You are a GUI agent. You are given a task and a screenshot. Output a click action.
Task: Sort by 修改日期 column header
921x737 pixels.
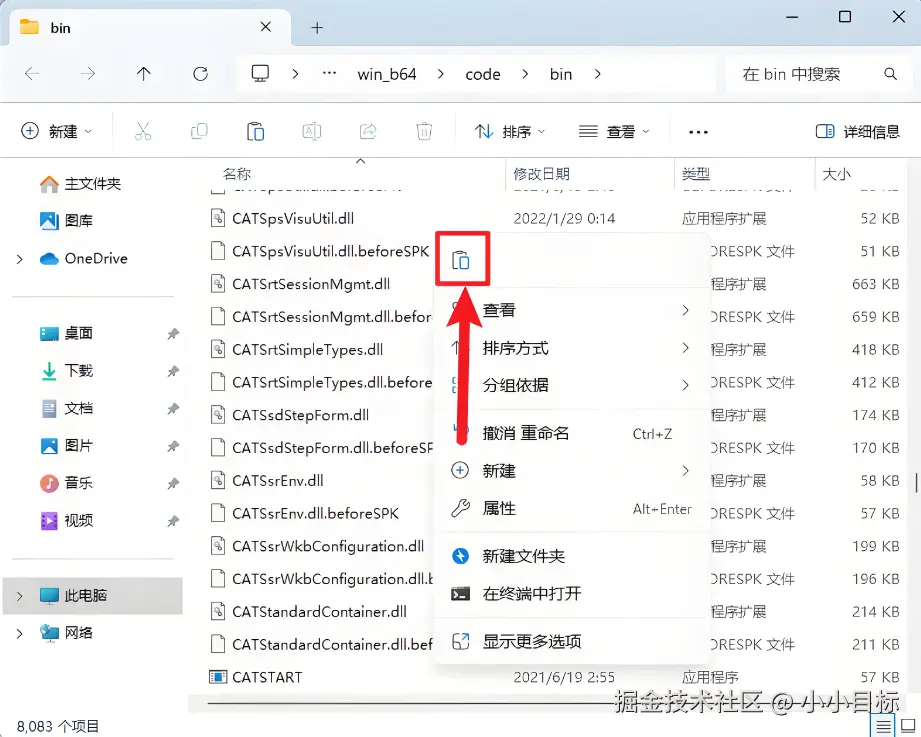coord(542,174)
